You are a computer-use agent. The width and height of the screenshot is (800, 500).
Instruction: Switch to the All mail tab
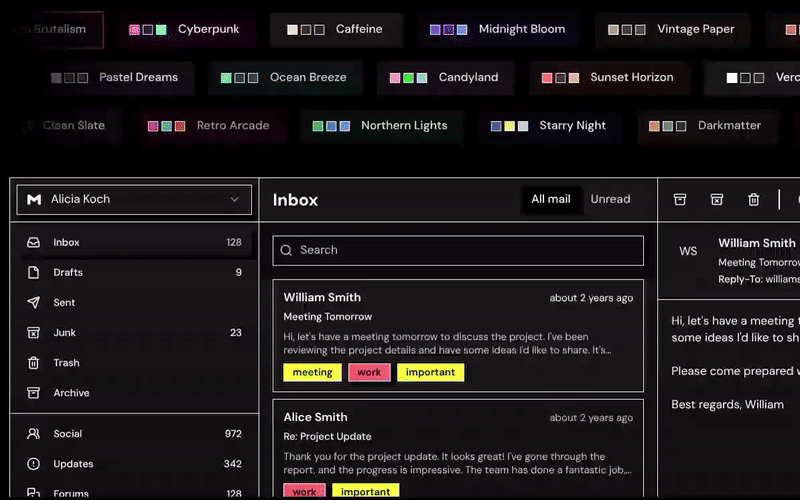[x=551, y=199]
